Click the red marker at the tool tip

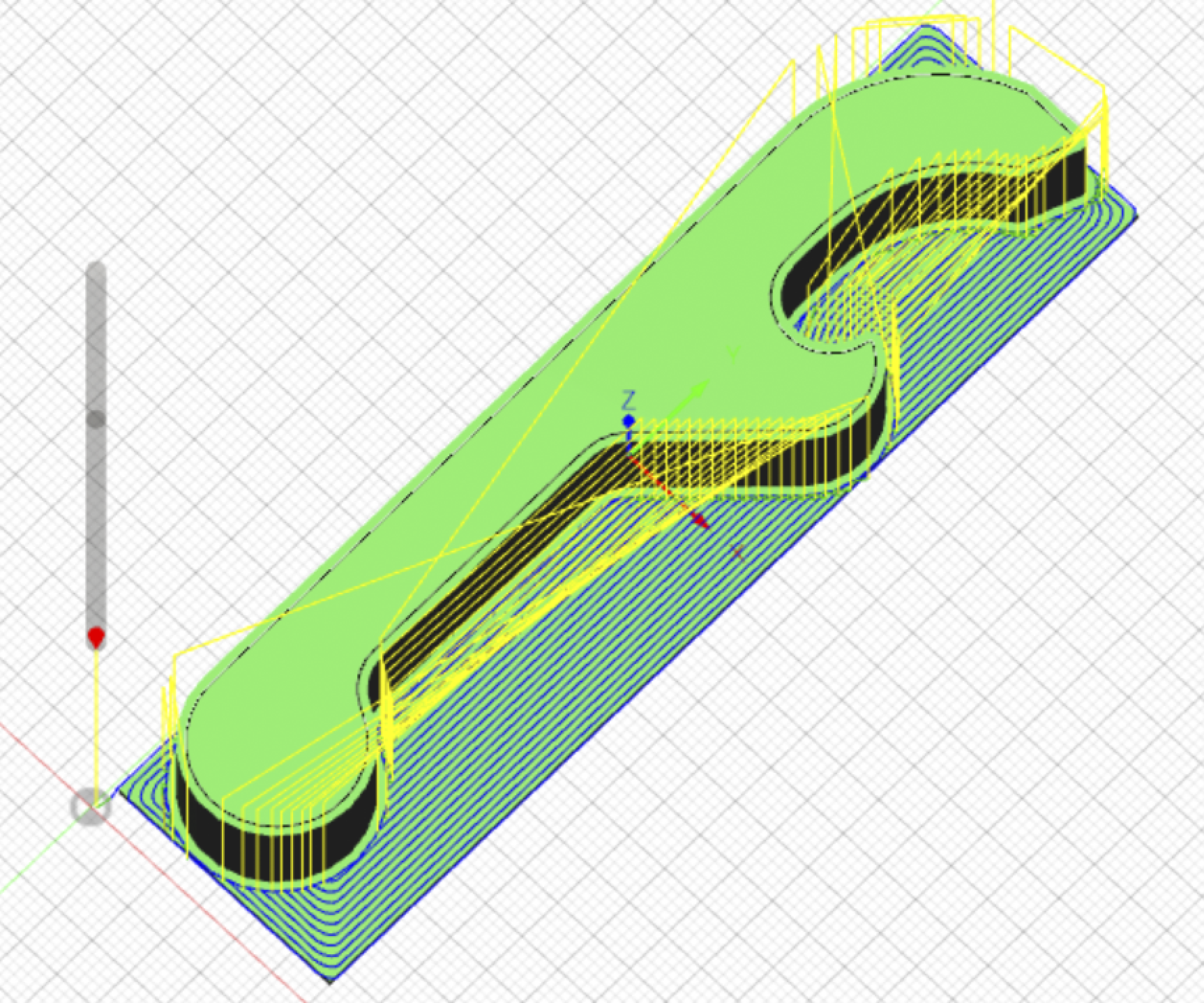pos(96,637)
